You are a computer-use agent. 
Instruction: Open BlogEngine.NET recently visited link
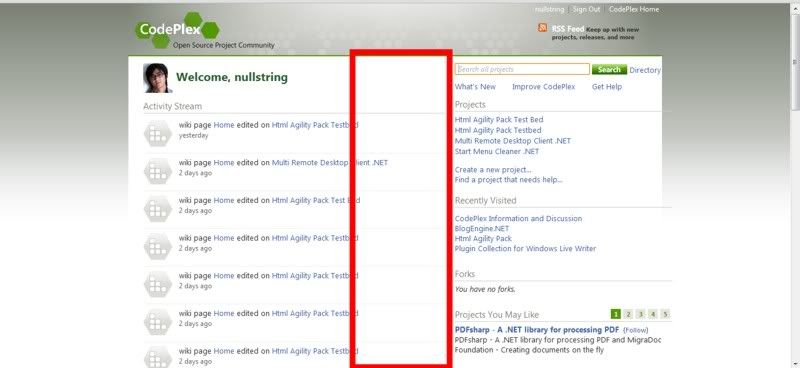click(482, 229)
